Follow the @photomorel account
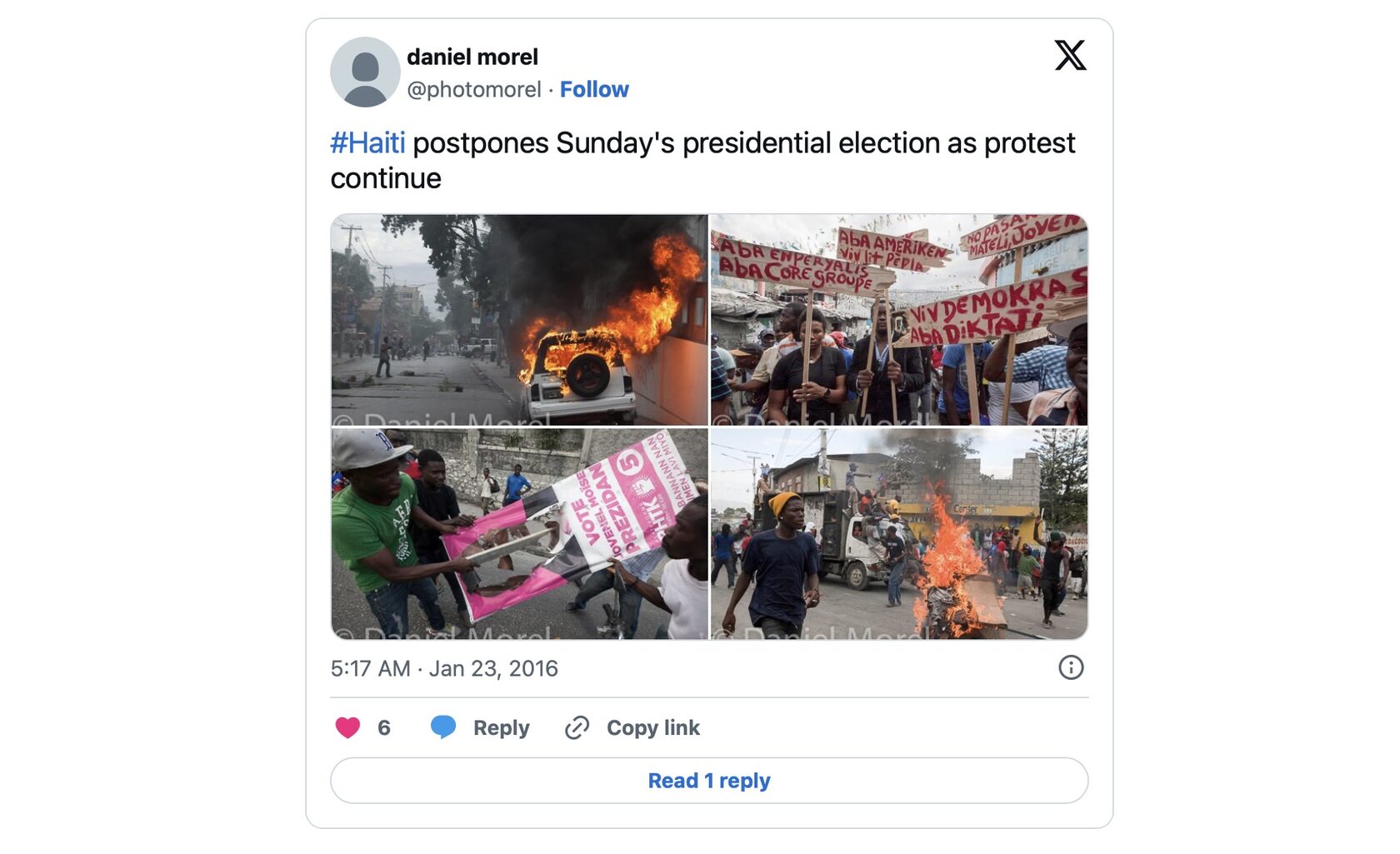The image size is (1400, 854). click(x=594, y=89)
